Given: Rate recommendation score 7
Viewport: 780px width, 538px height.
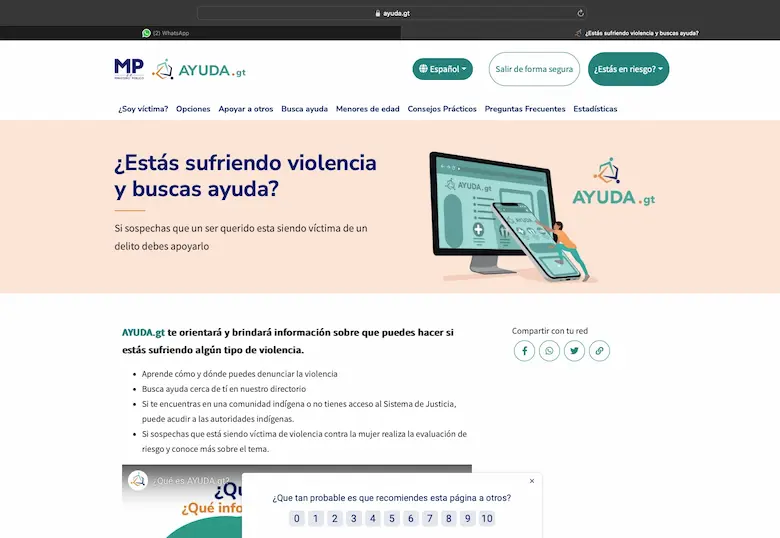Looking at the screenshot, I should 430,519.
